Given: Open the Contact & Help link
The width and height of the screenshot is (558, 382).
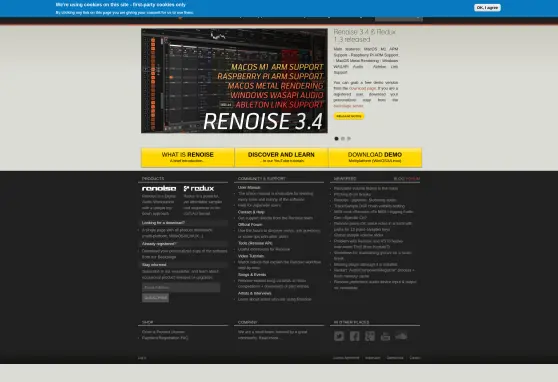Looking at the screenshot, I should [x=251, y=212].
